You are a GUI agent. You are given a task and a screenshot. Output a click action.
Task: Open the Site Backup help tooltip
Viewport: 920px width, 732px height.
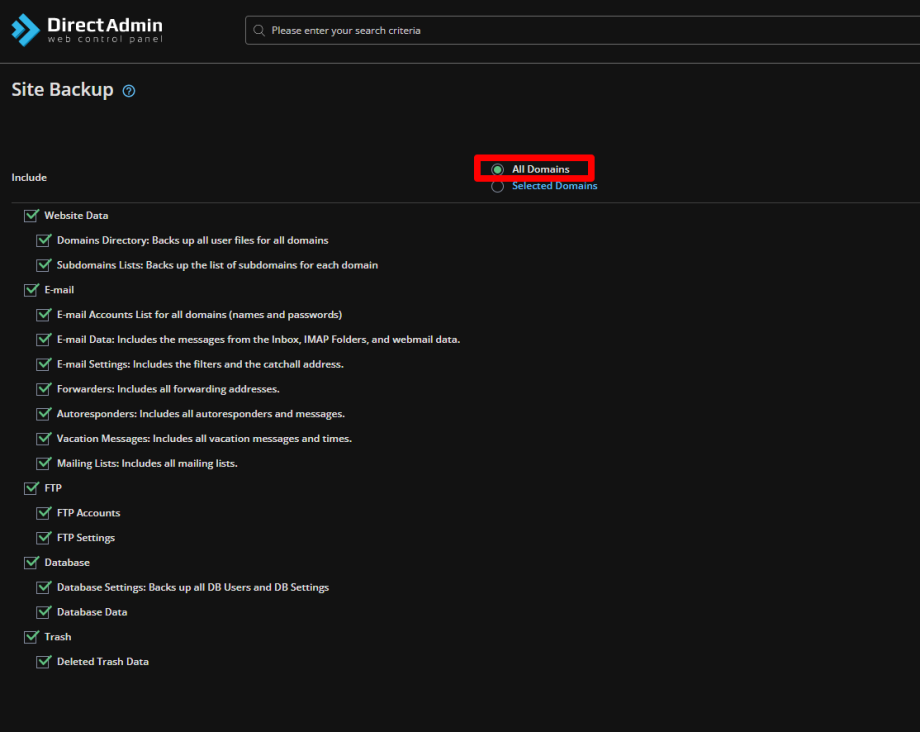[x=128, y=90]
